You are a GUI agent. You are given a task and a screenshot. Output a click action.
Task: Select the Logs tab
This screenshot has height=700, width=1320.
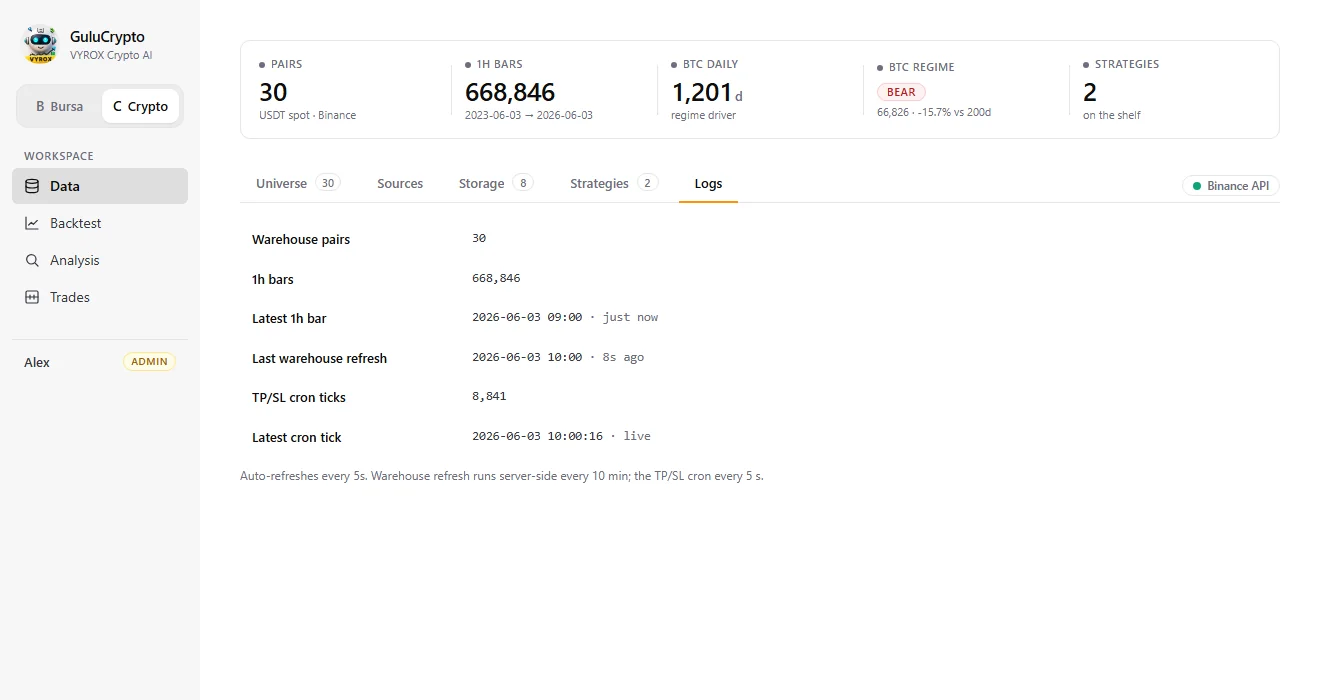[708, 183]
